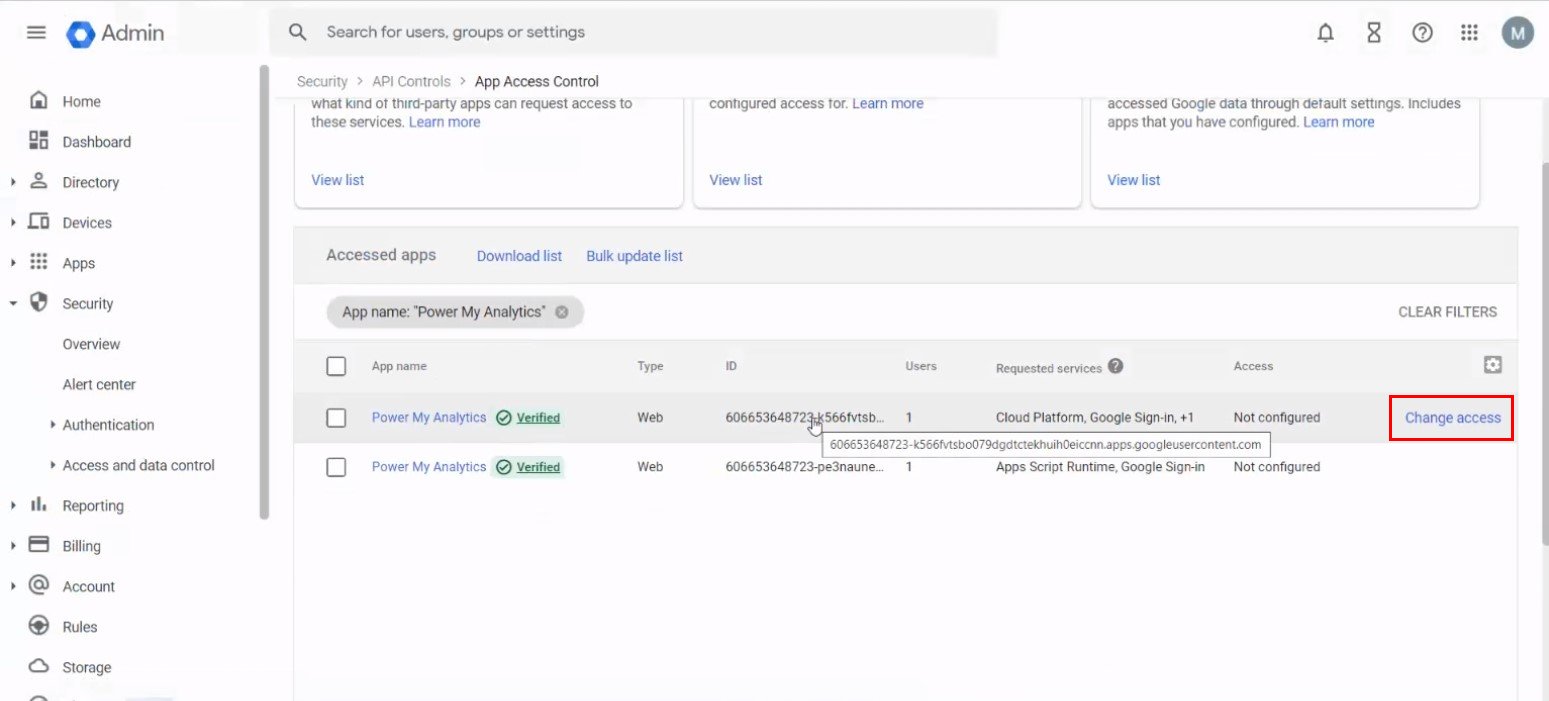Collapse the Security menu section
Image resolution: width=1549 pixels, height=701 pixels.
[13, 303]
